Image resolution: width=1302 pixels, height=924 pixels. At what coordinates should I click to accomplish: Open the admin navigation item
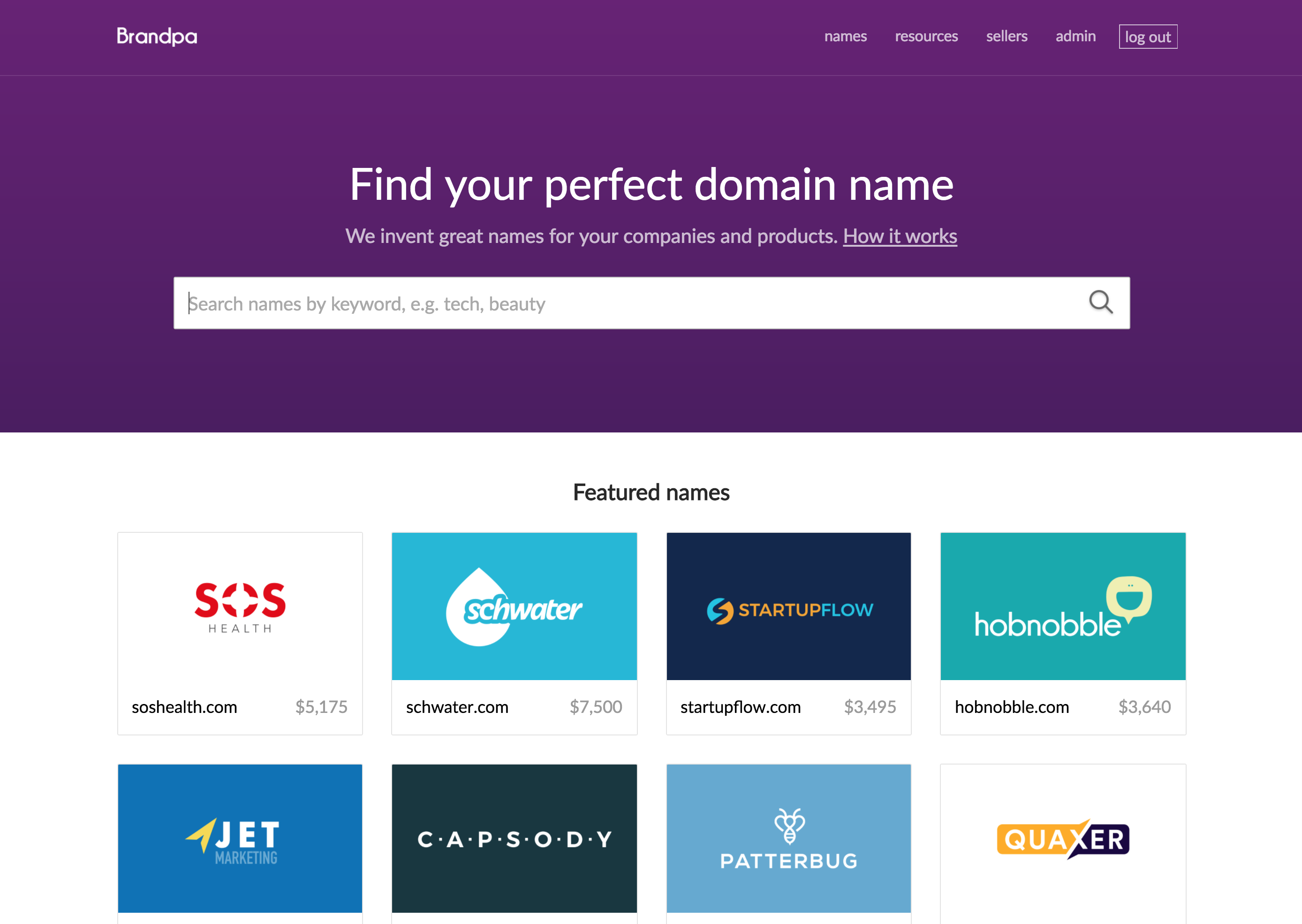tap(1075, 37)
